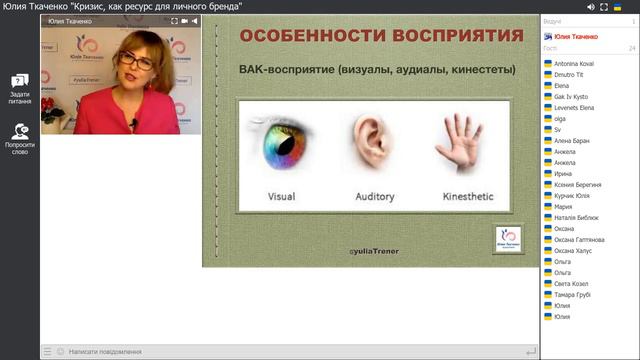Select guest 'Оксана Халус'
This screenshot has height=360, width=640.
click(573, 251)
